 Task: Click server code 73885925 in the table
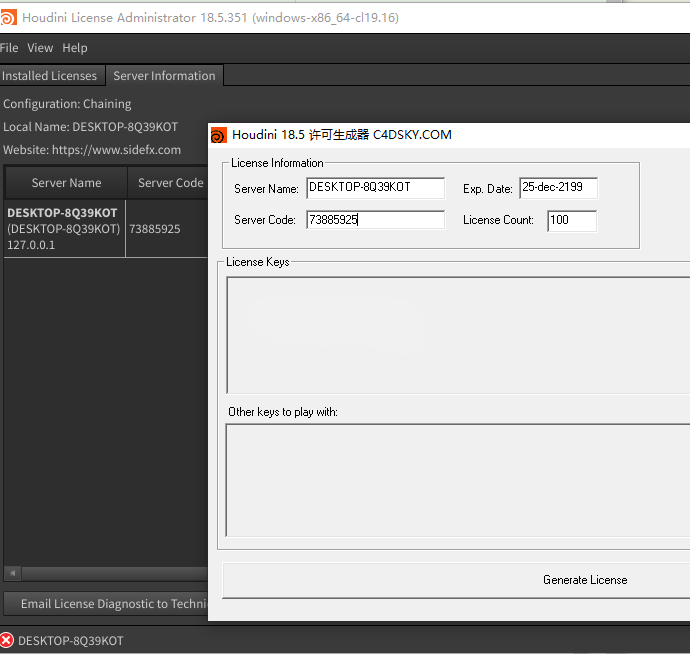[x=155, y=229]
